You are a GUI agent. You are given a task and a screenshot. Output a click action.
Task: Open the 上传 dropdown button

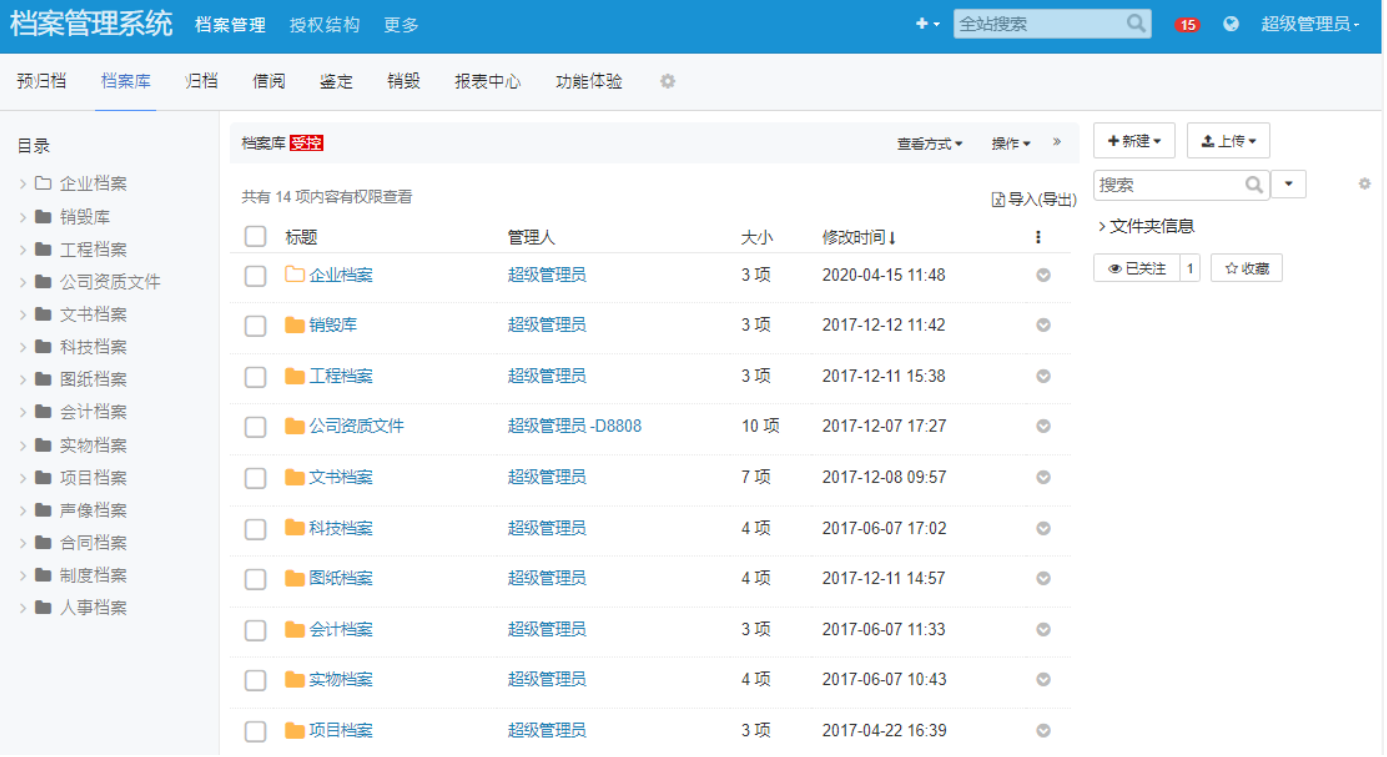(x=1228, y=141)
